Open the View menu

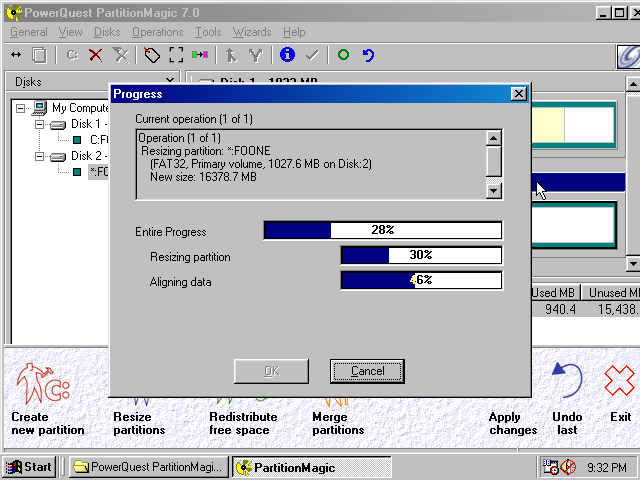(x=70, y=32)
